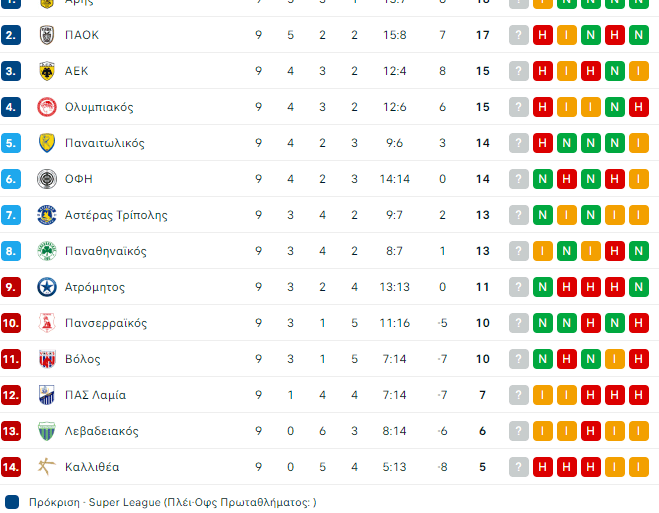Click the ΠΑΟΚ next-match question mark box
The height and width of the screenshot is (513, 659).
[x=518, y=35]
